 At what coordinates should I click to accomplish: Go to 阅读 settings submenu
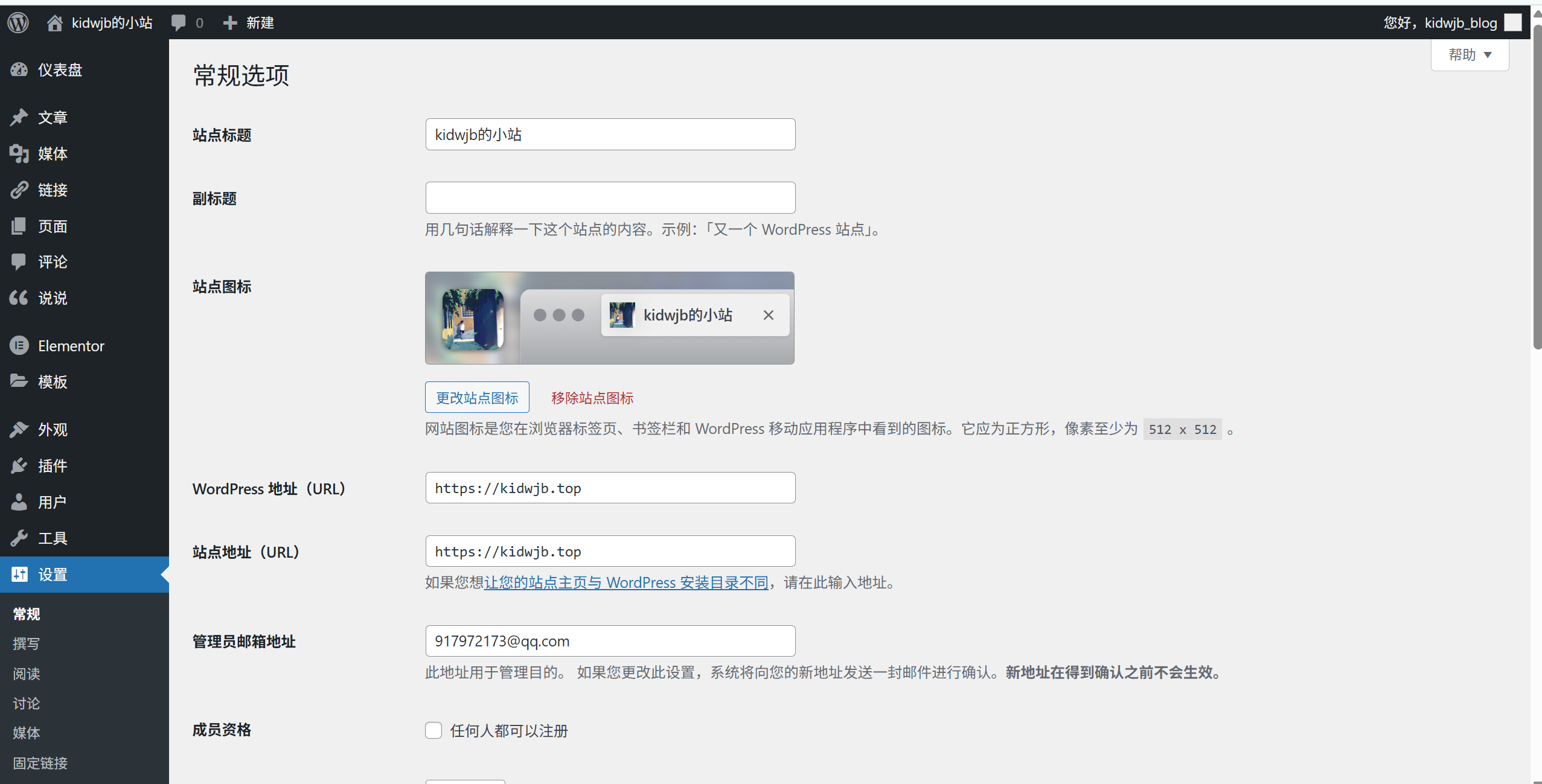[x=27, y=674]
